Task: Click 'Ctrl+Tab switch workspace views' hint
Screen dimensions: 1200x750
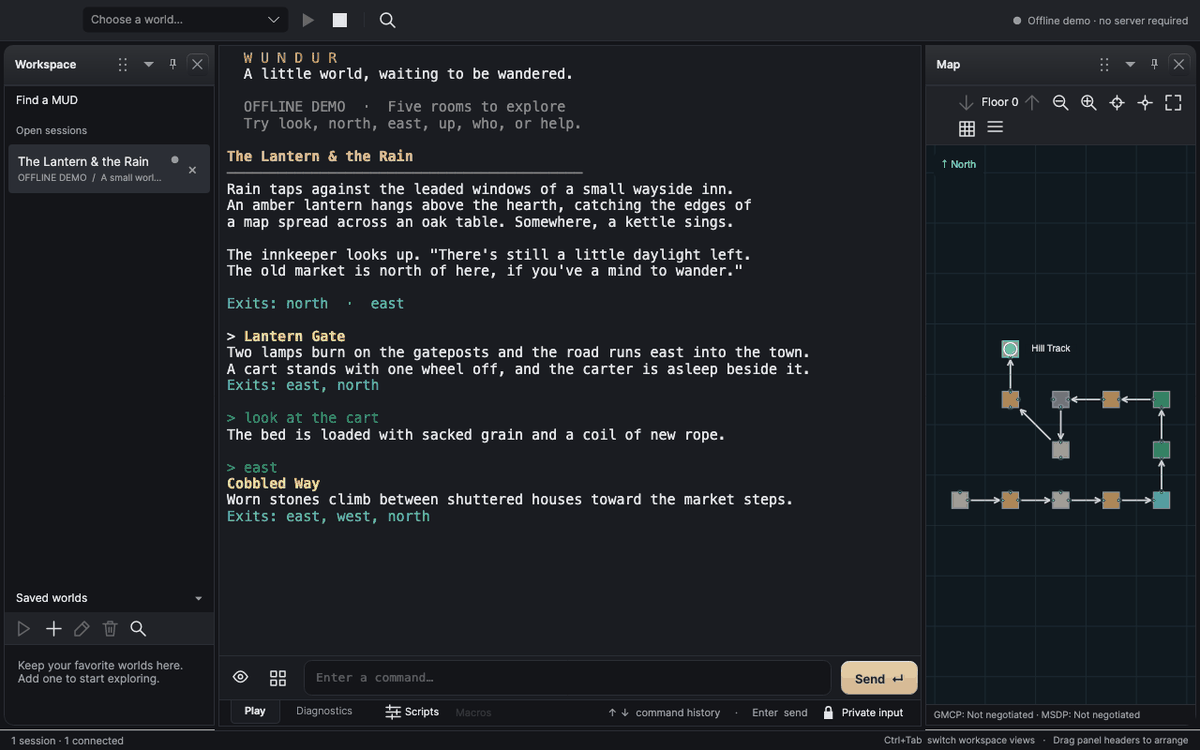Action: point(958,741)
